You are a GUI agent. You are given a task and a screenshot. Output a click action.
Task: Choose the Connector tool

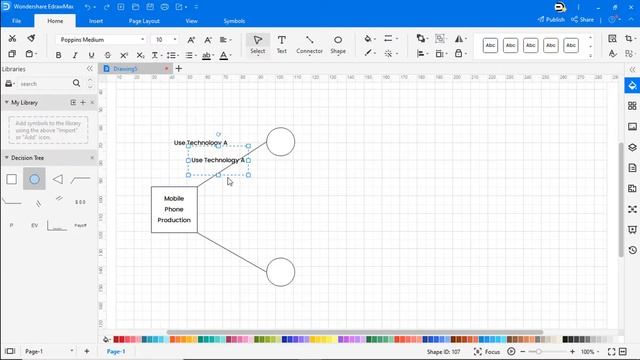(309, 44)
